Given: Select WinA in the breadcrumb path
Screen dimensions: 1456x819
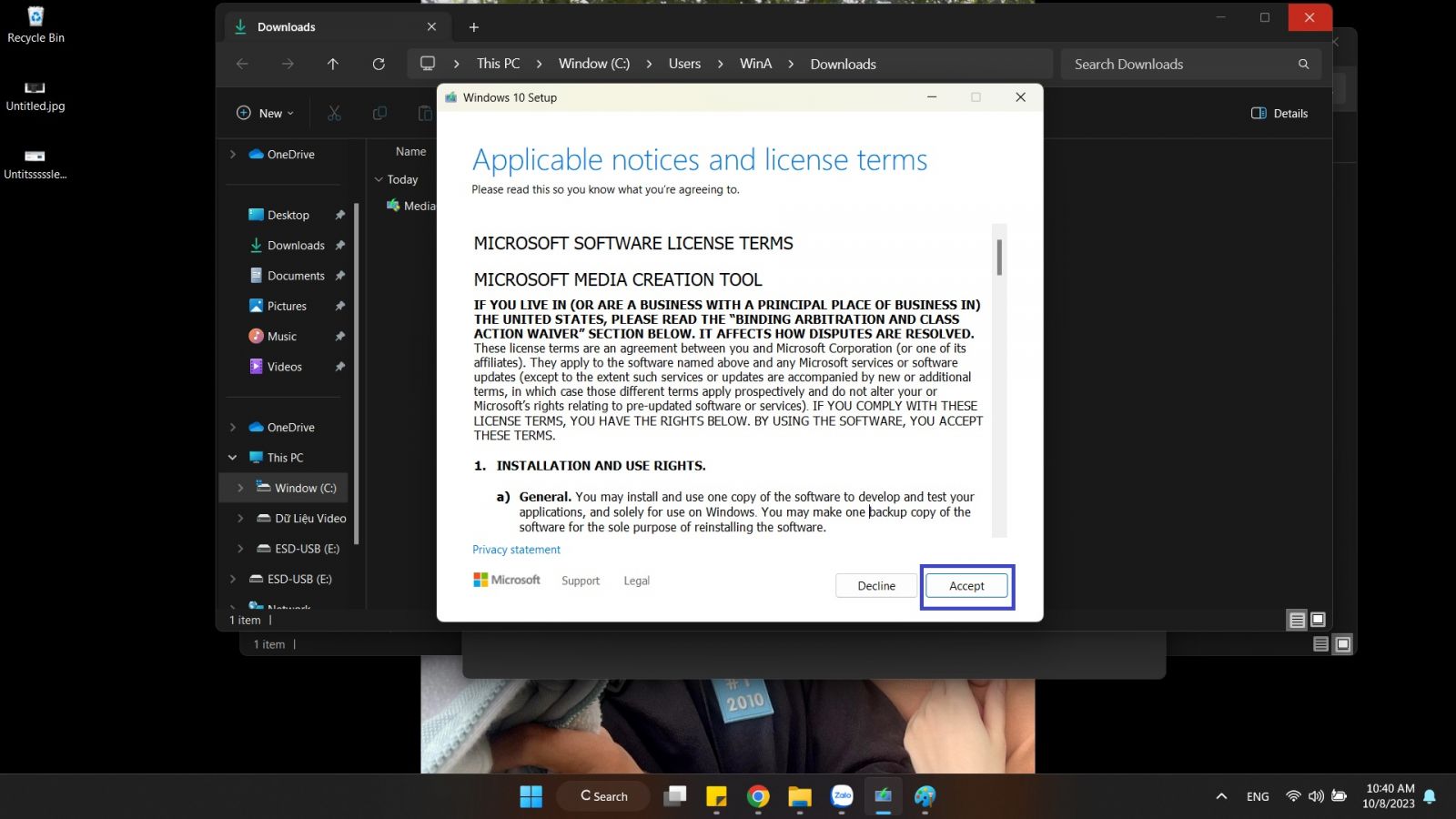Looking at the screenshot, I should (x=755, y=64).
